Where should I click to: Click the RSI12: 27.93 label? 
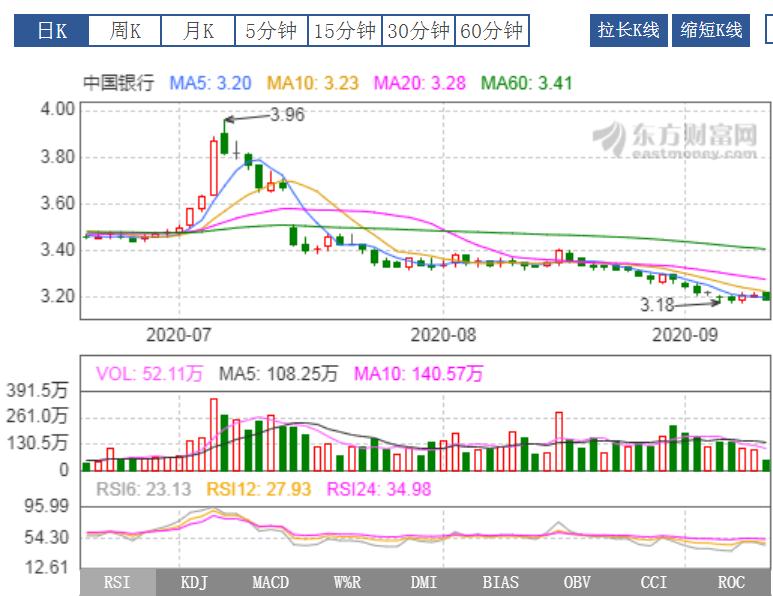[259, 489]
